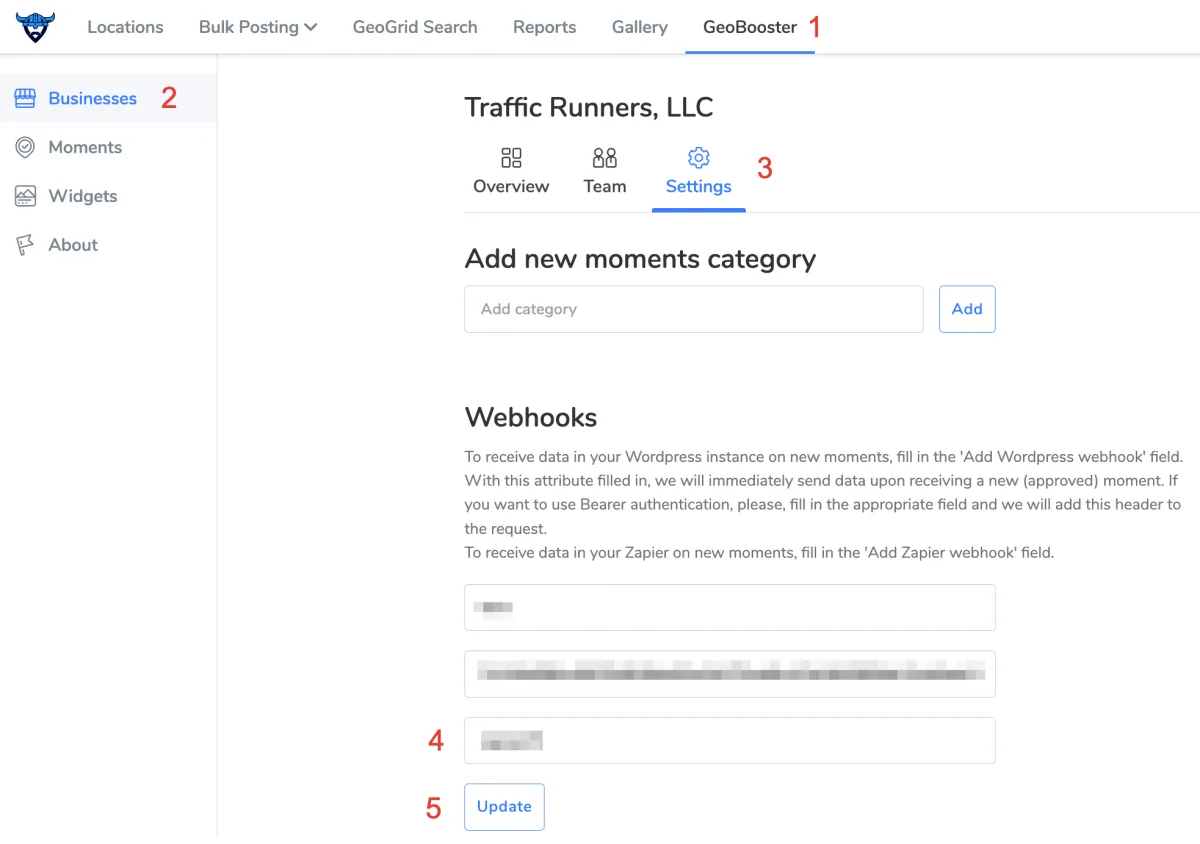Select the GeoBooster nav tab
The image size is (1200, 844).
[750, 27]
